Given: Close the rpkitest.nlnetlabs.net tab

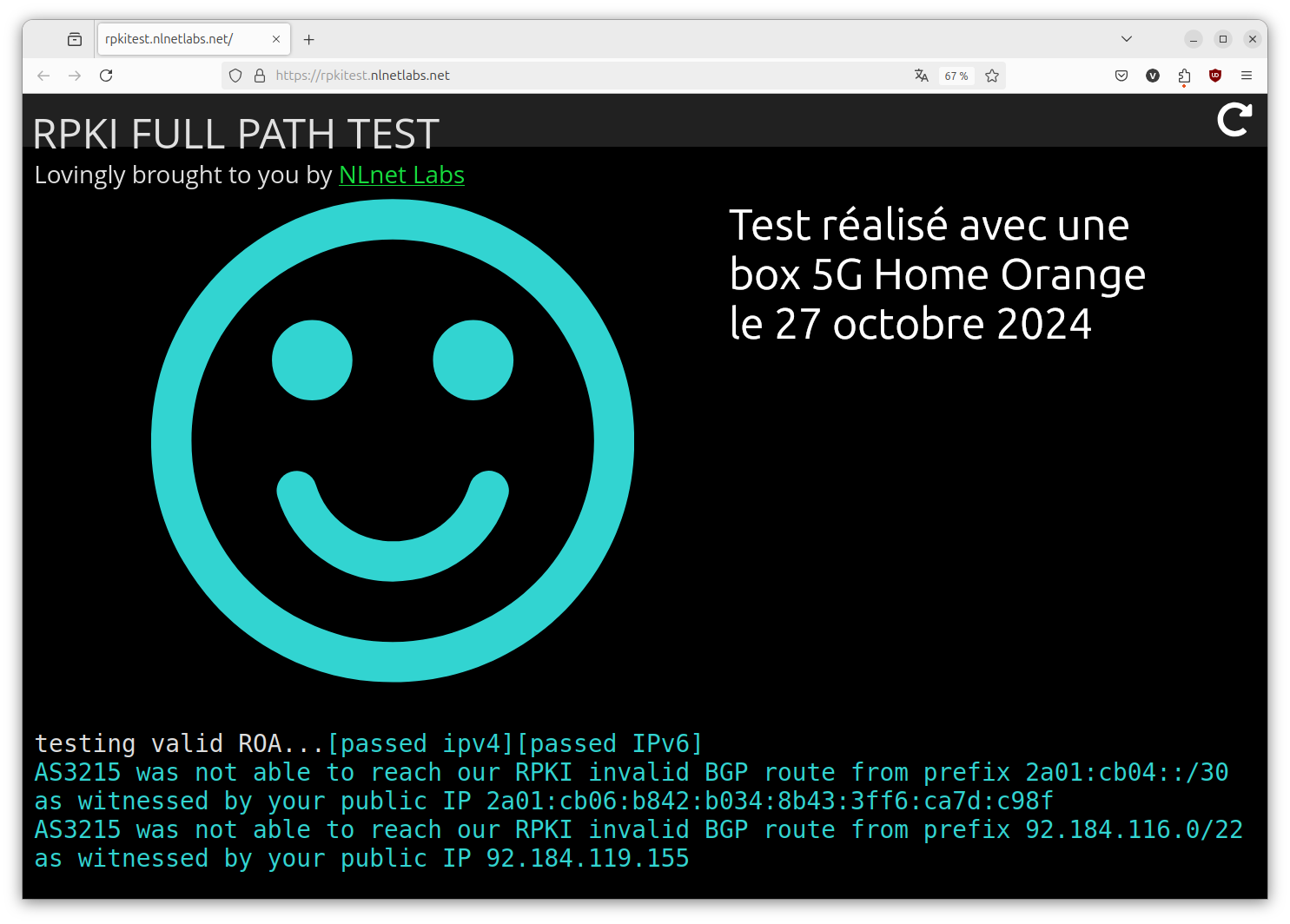Looking at the screenshot, I should (276, 39).
